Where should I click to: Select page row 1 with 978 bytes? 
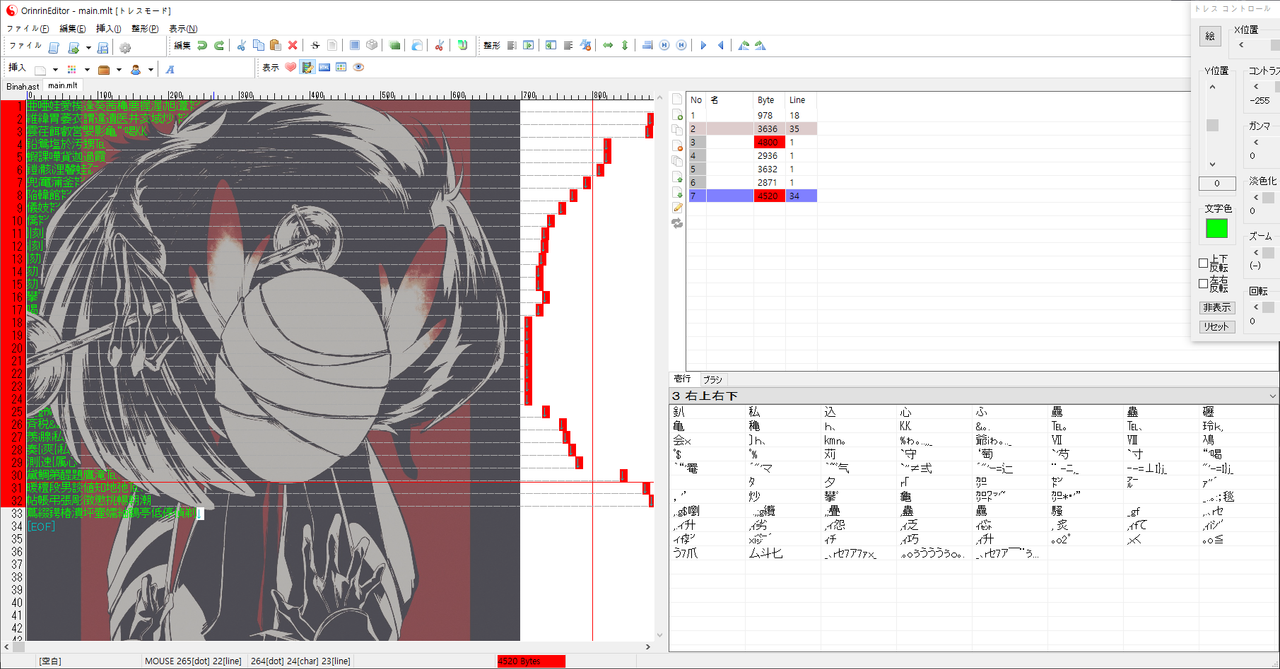coord(752,115)
